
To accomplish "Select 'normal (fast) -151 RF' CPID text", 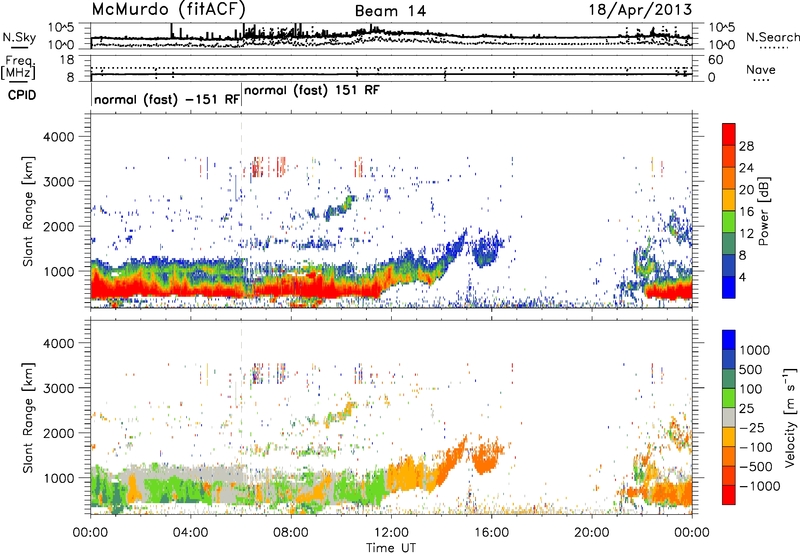I will 167,99.
